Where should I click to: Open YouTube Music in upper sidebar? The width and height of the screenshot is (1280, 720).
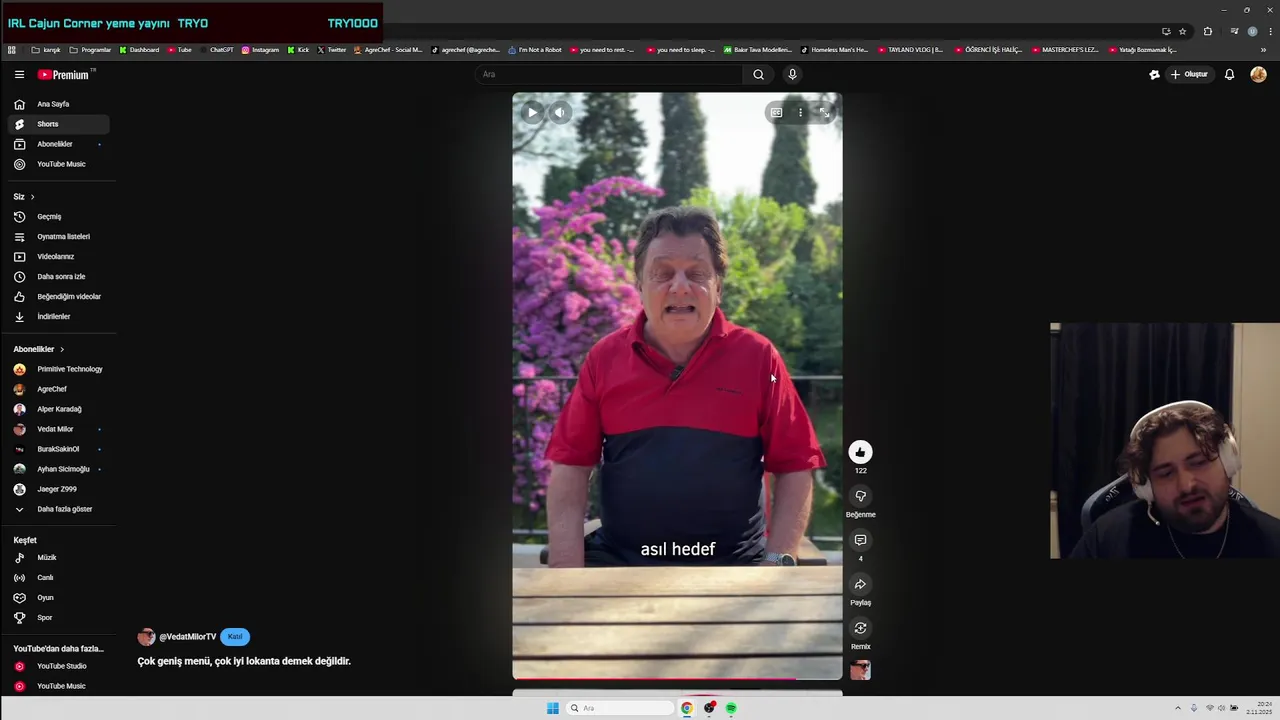click(x=59, y=164)
